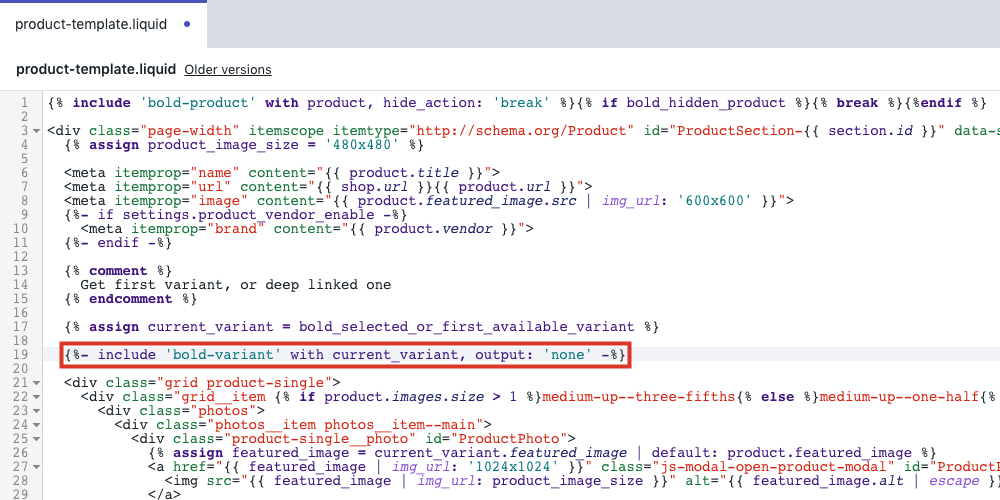Open the Older versions link
Screen dimensions: 1000x500
click(x=228, y=70)
